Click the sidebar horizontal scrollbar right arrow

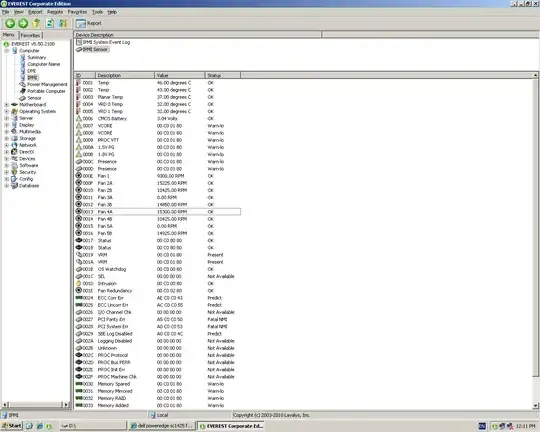tap(66, 404)
